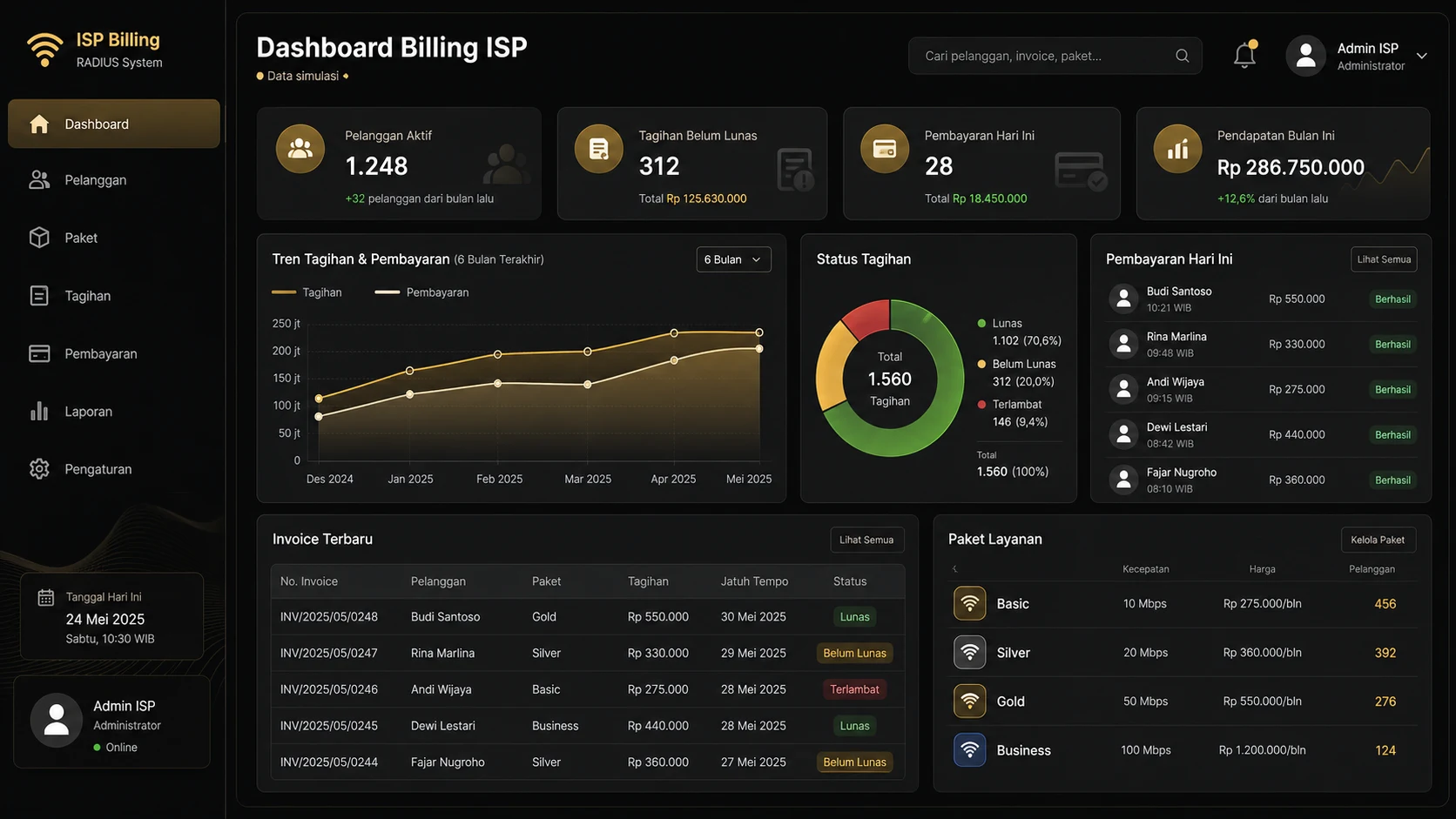Click Lihat Semua in Pembayaran Hari Ini
The height and width of the screenshot is (819, 1456).
click(x=1384, y=259)
